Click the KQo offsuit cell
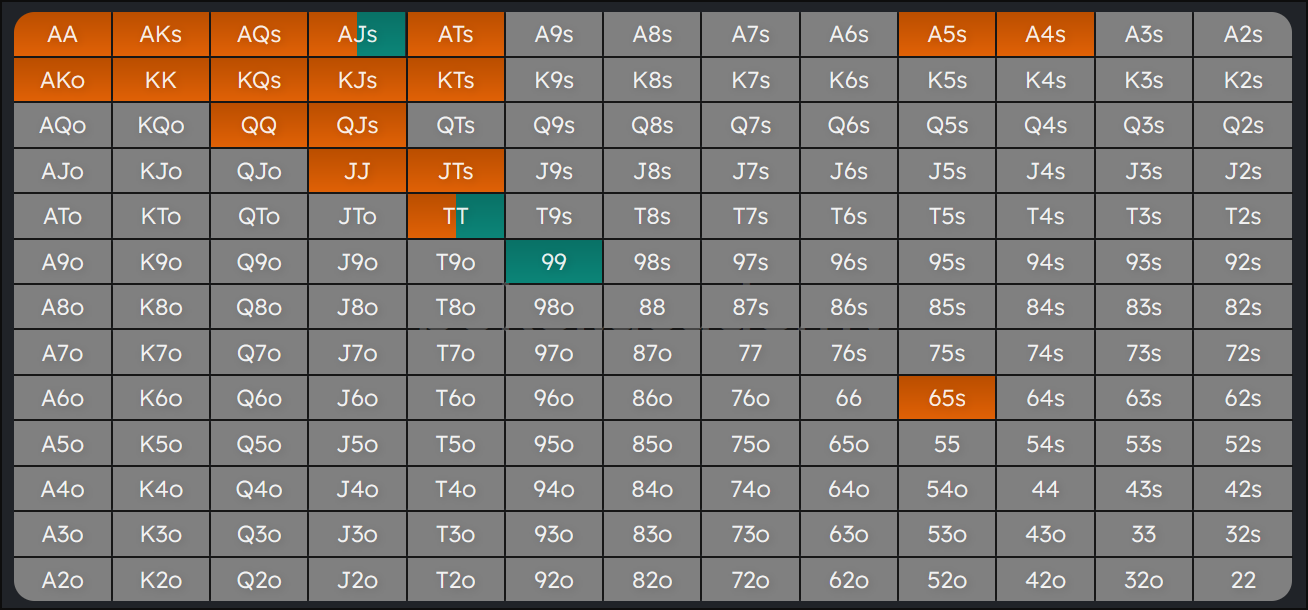 (x=161, y=126)
